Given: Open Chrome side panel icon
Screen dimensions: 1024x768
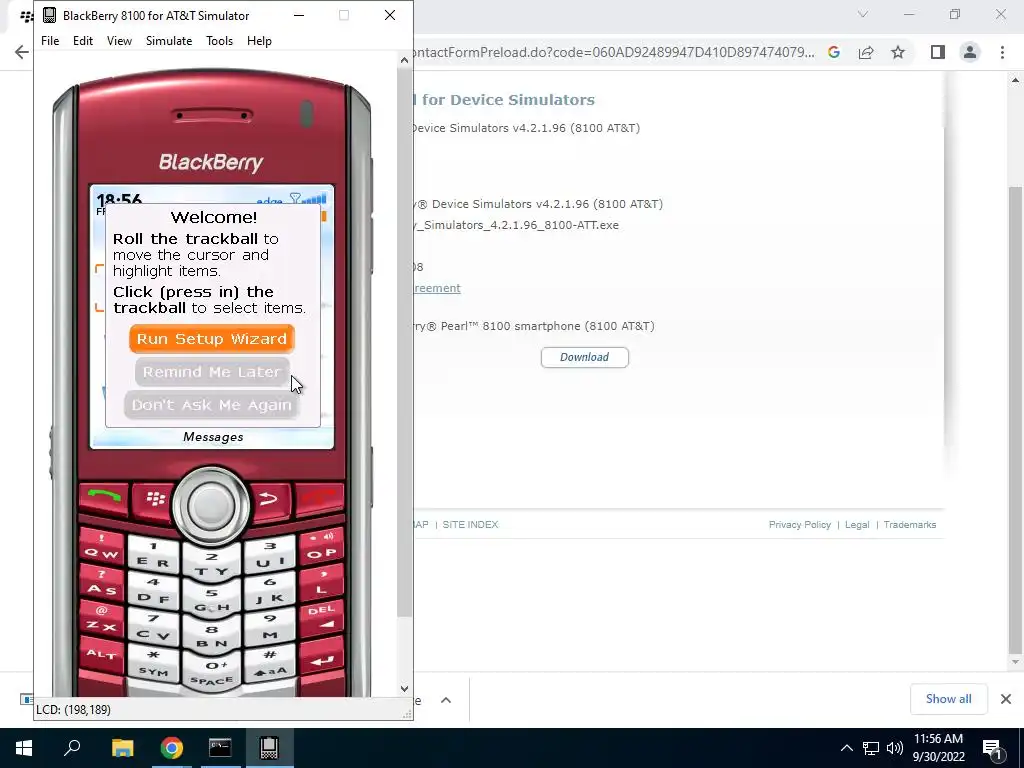Looking at the screenshot, I should pyautogui.click(x=938, y=52).
